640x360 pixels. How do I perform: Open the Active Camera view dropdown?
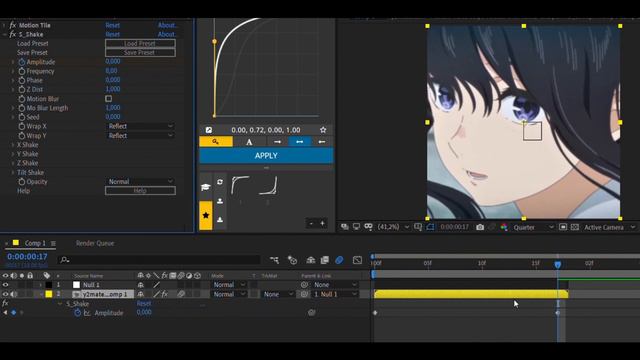click(609, 227)
